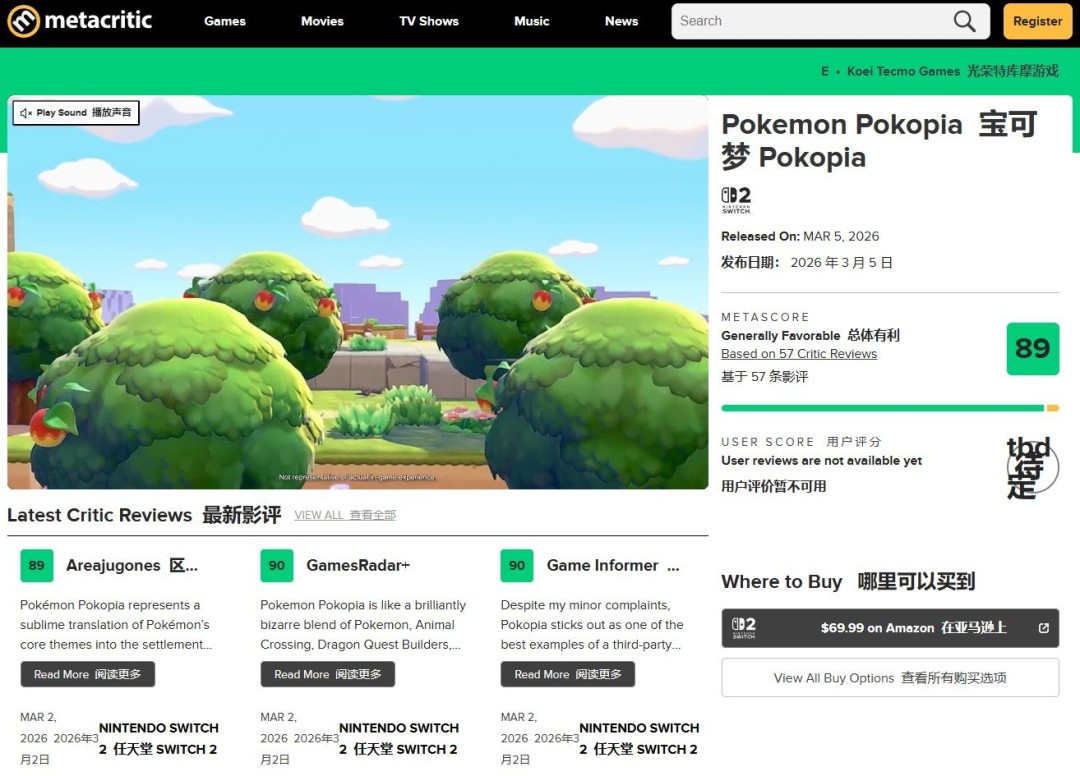Click VIEW ALL to see all critic reviews
The width and height of the screenshot is (1080, 776).
344,514
